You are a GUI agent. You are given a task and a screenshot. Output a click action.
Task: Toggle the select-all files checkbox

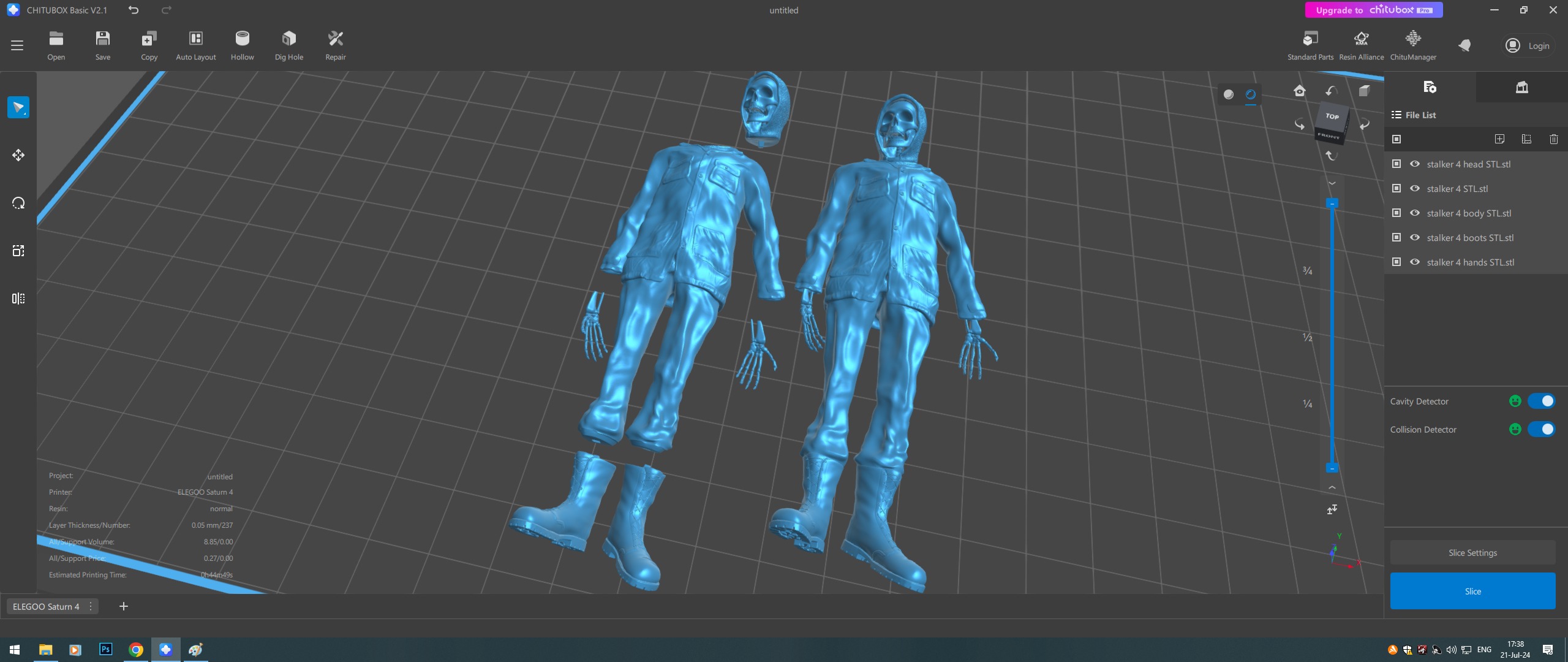[x=1396, y=139]
